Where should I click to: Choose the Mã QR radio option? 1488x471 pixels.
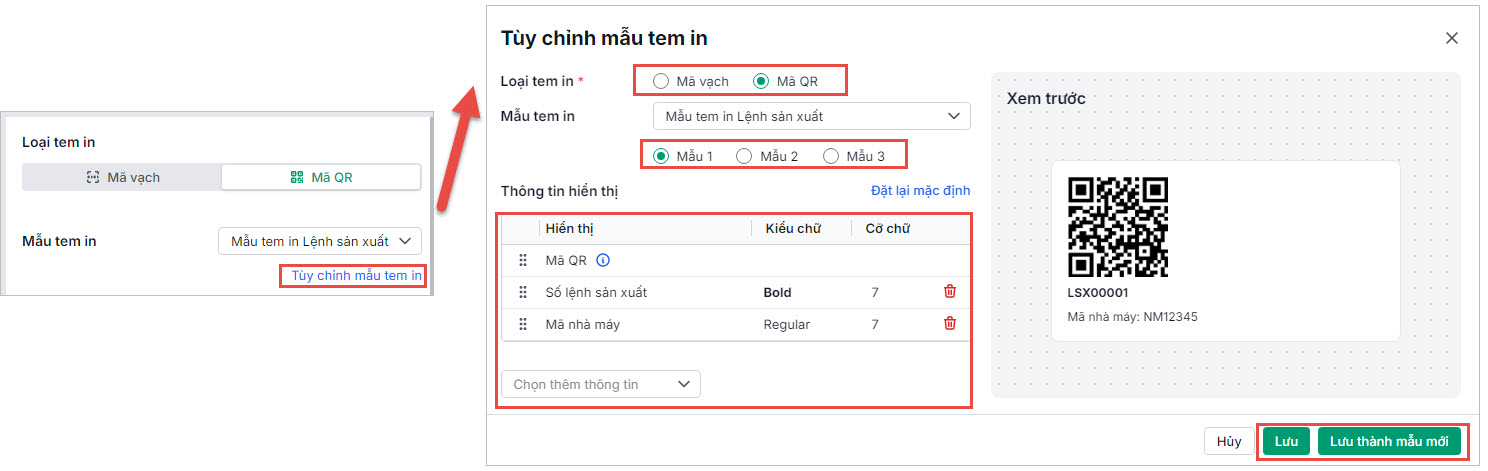(761, 81)
